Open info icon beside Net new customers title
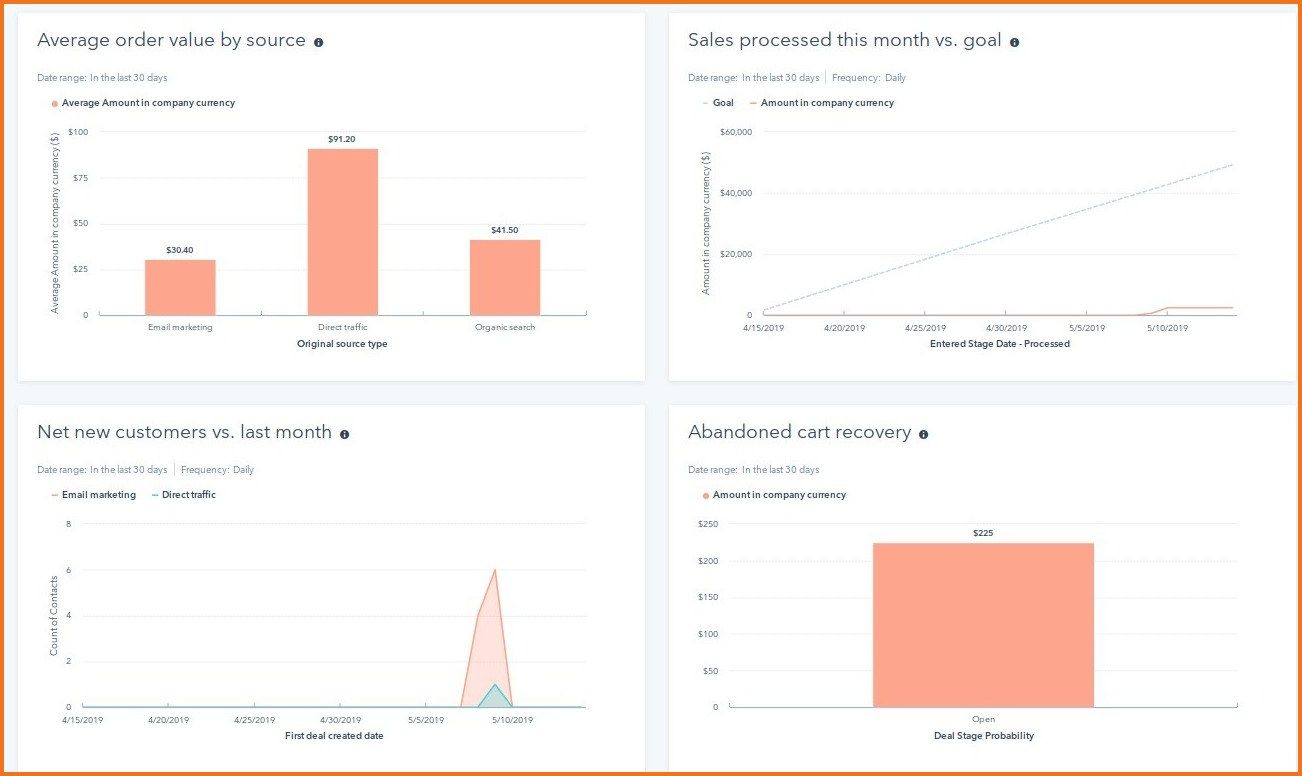Image resolution: width=1302 pixels, height=776 pixels. coord(344,434)
